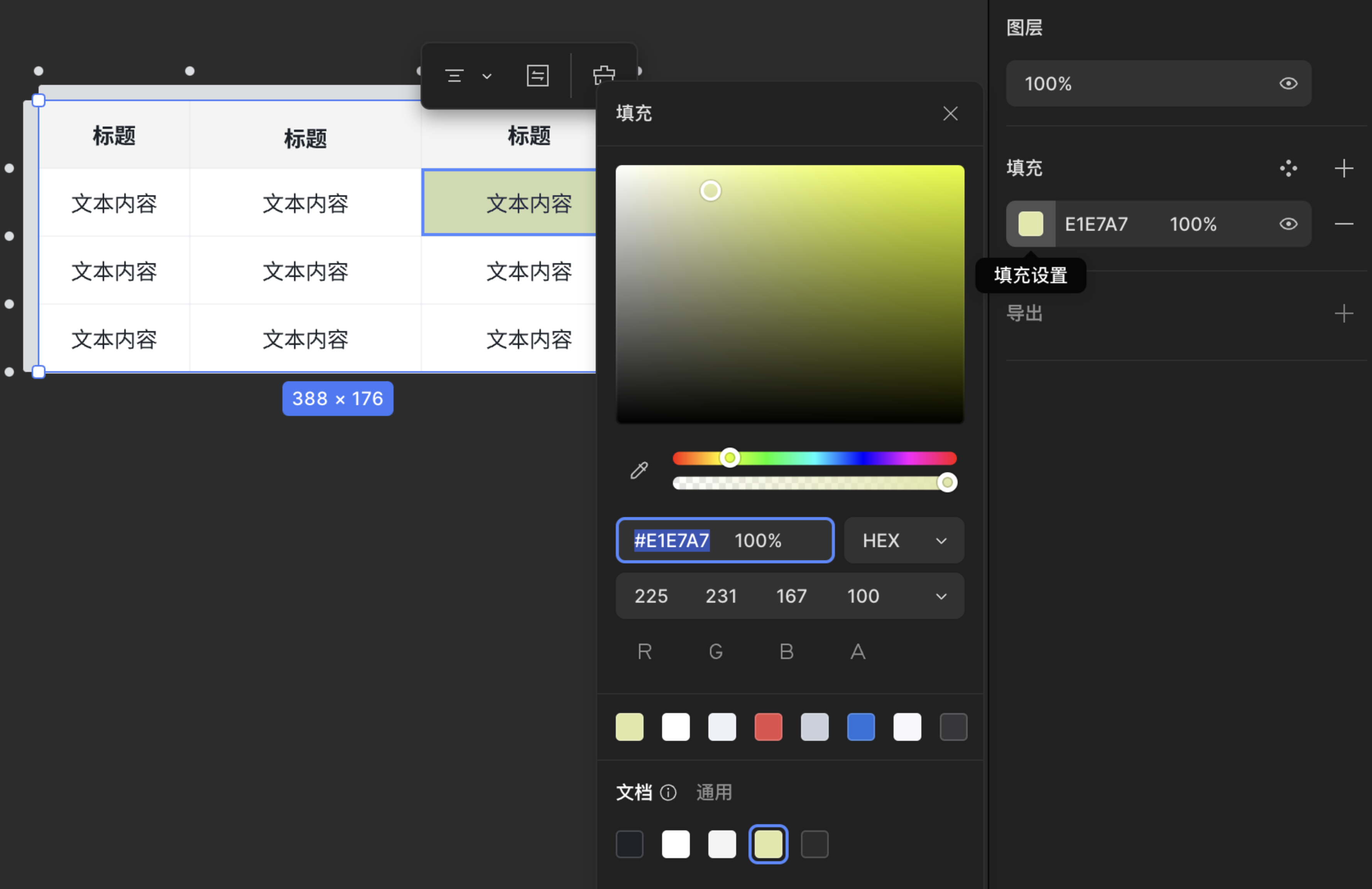Switch to the 文档 colors tab
Screen dimensions: 1372x889
click(634, 793)
